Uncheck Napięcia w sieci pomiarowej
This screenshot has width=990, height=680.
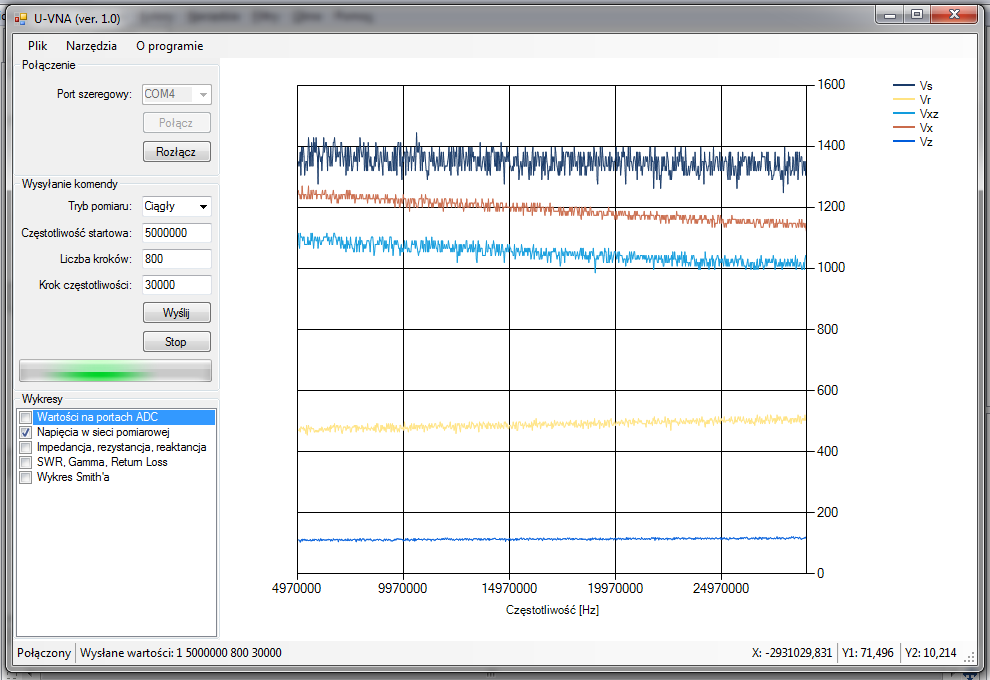point(26,432)
